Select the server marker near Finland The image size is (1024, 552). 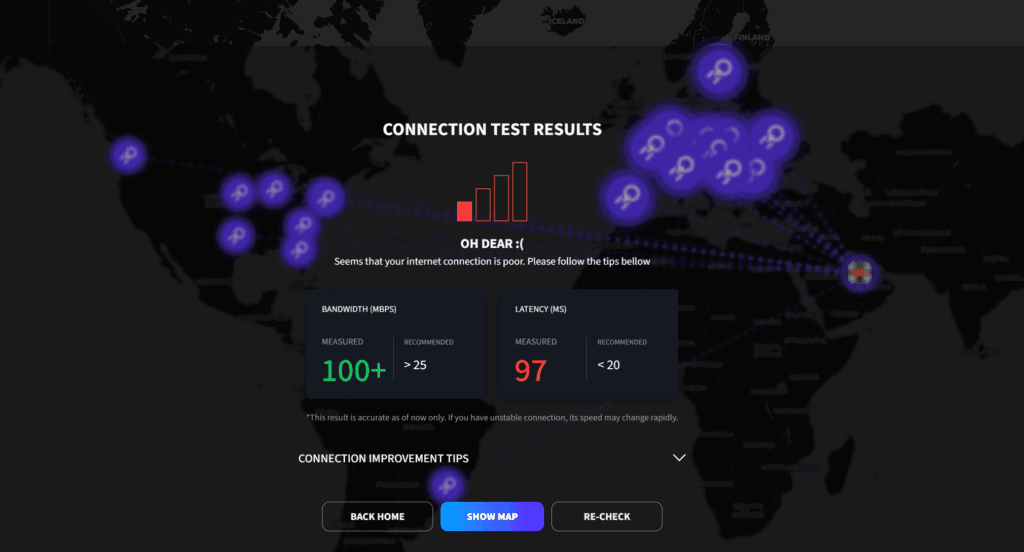pyautogui.click(x=719, y=71)
